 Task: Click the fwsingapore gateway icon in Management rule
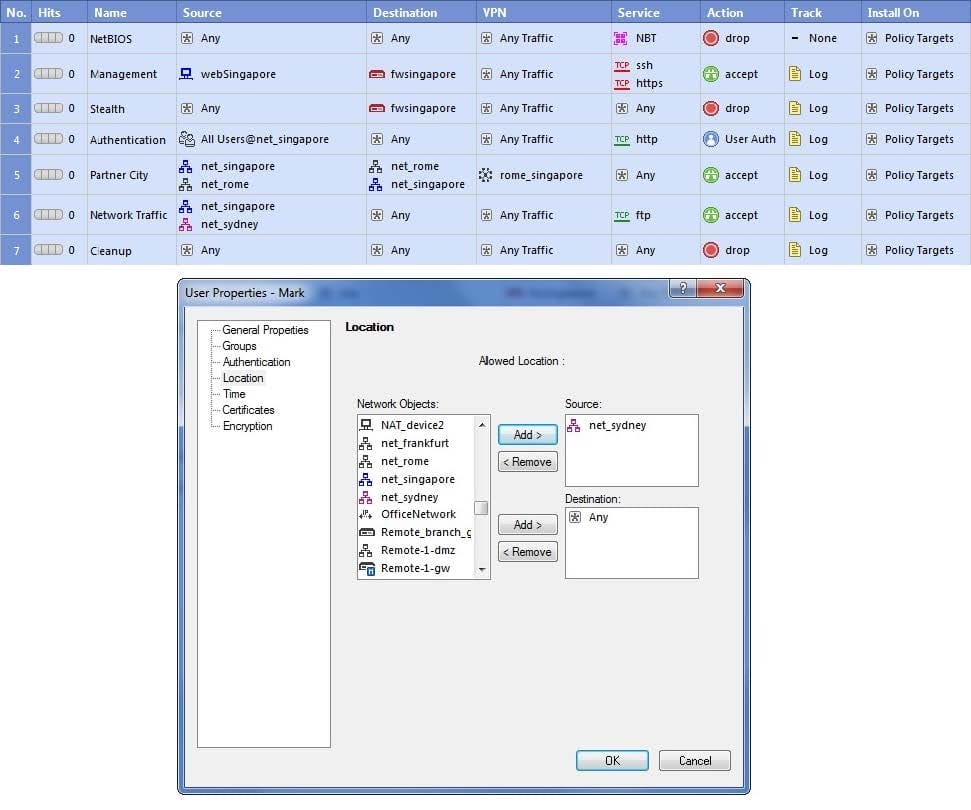(377, 74)
